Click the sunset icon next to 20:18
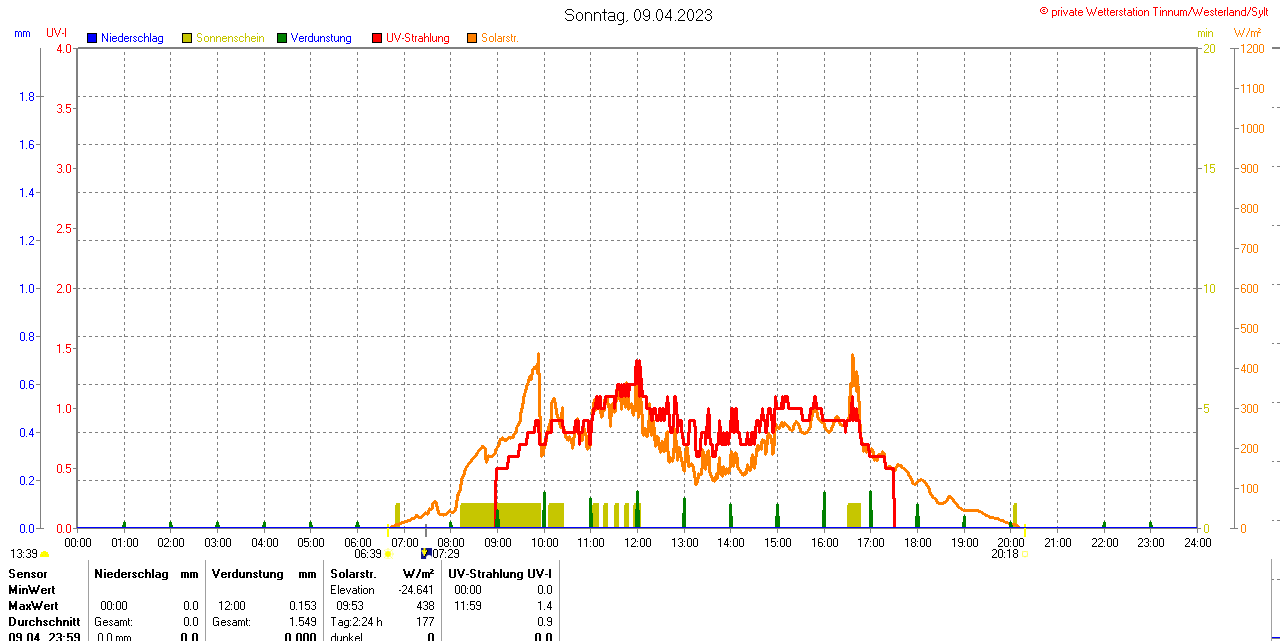 [x=1024, y=554]
